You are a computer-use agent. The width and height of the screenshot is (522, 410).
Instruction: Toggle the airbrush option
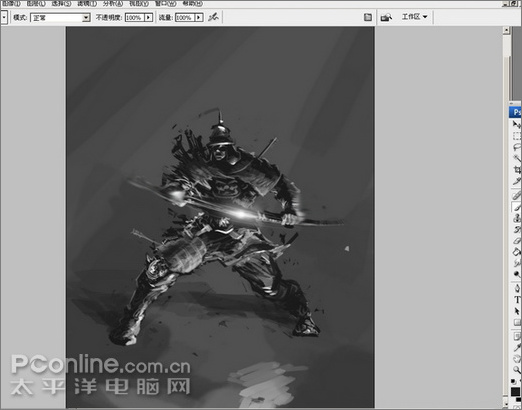pos(213,17)
